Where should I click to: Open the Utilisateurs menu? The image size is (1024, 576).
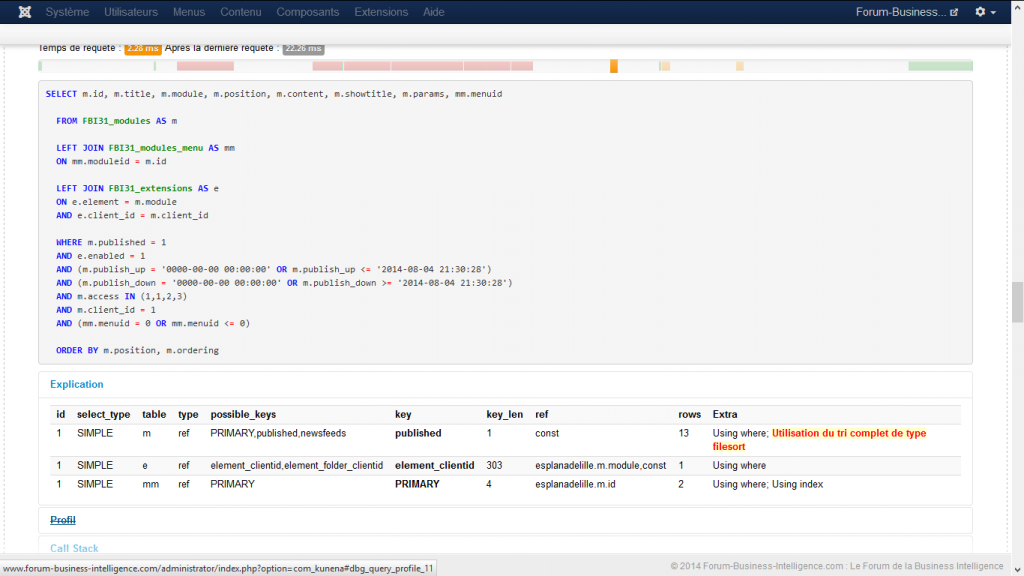pyautogui.click(x=131, y=12)
